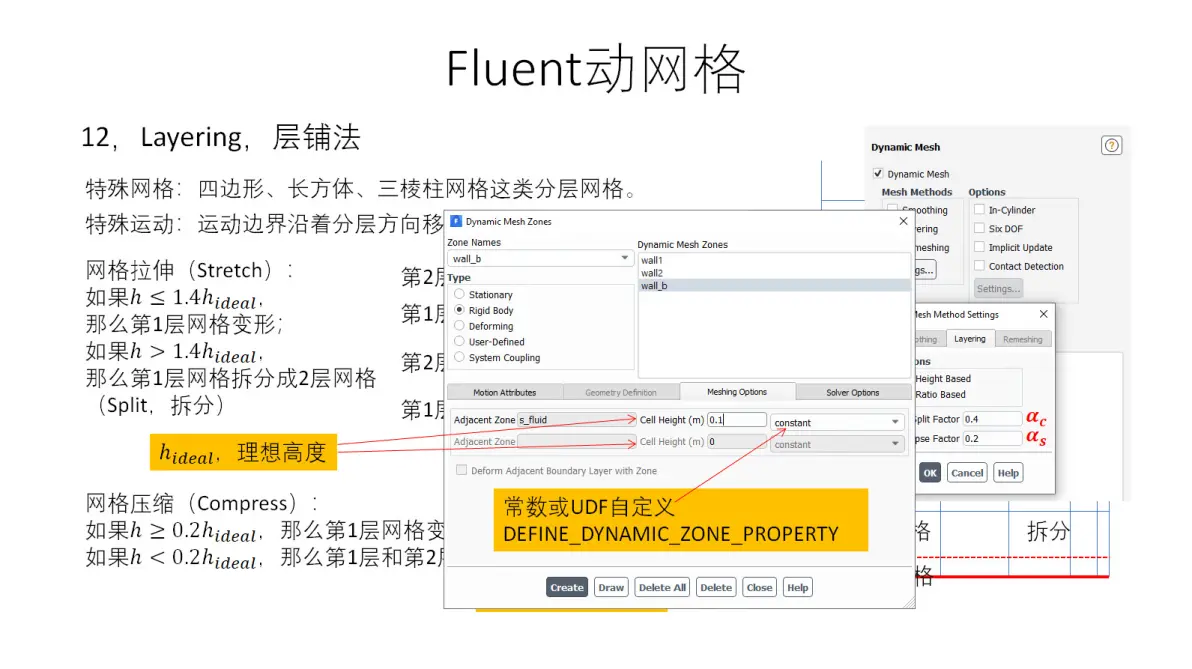Select the User-Defined zone type
Screen dimensions: 1192x669
point(459,342)
